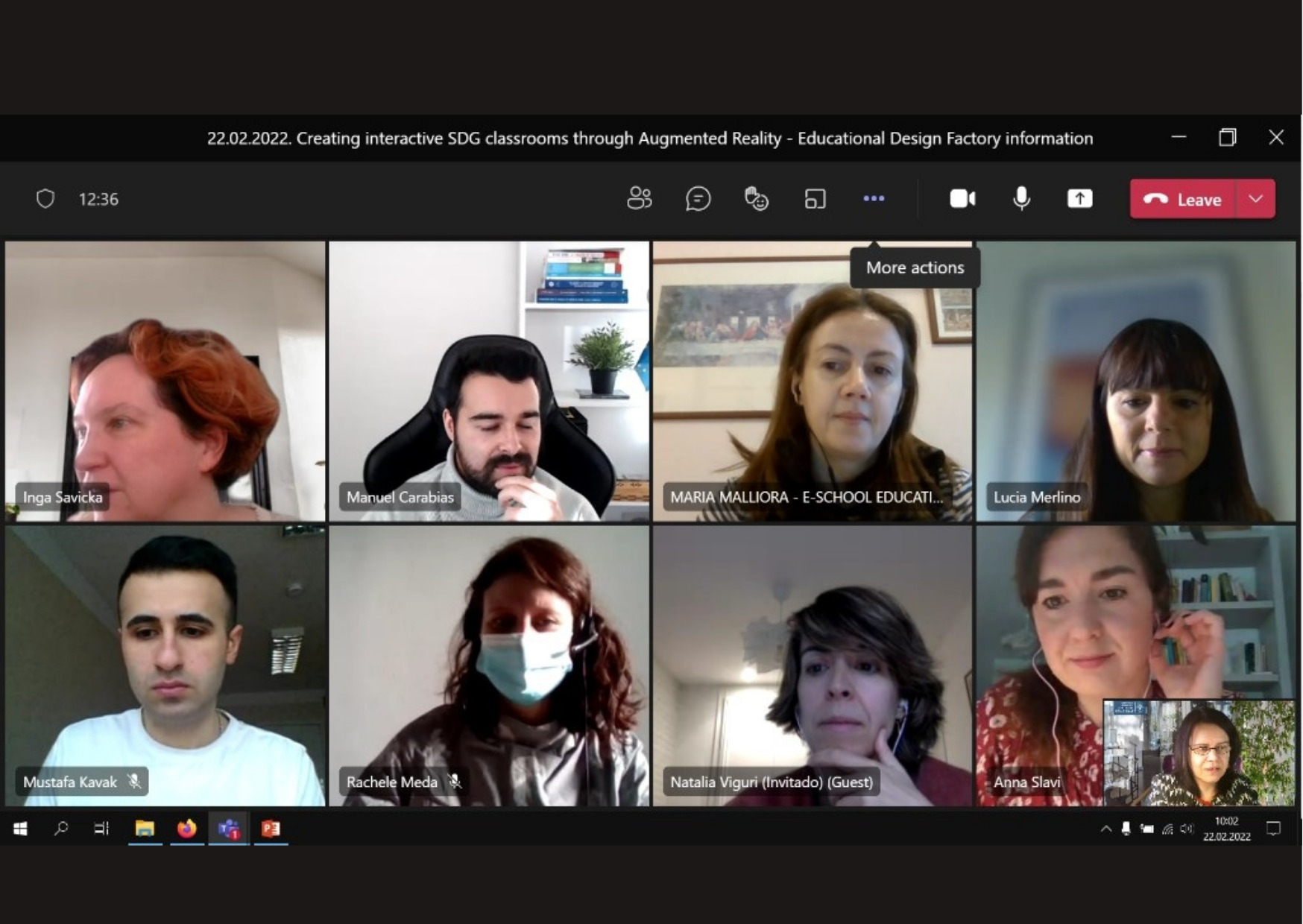Expand the Leave options arrow
Image resolution: width=1303 pixels, height=924 pixels.
pyautogui.click(x=1256, y=199)
